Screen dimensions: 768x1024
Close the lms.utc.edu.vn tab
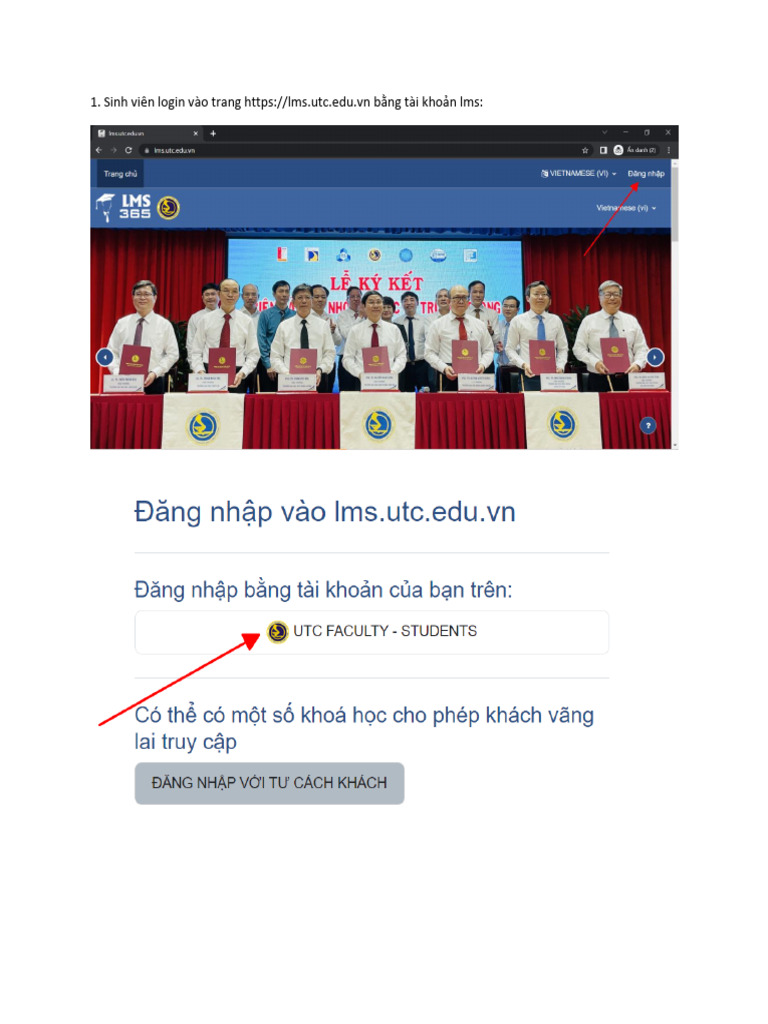click(x=195, y=133)
